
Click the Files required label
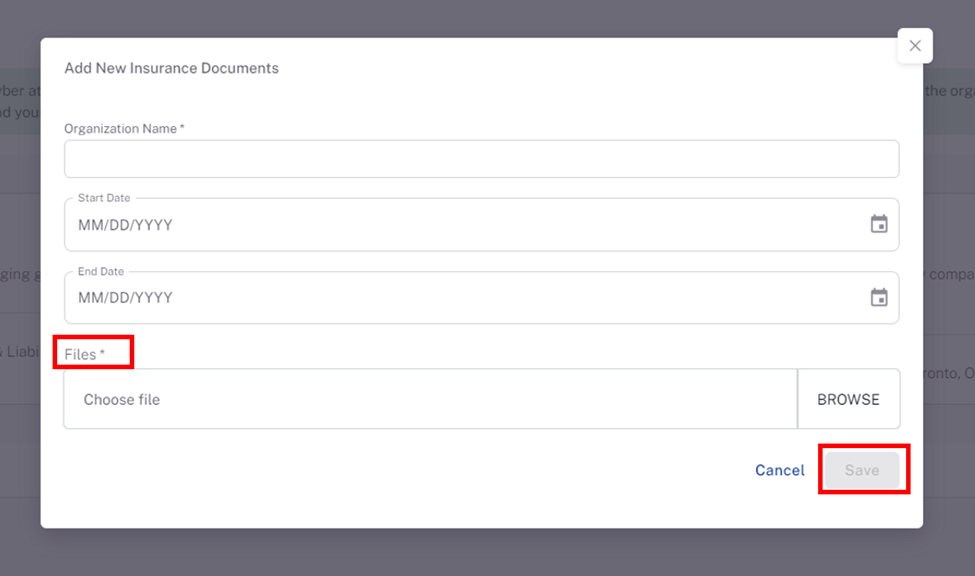coord(85,354)
